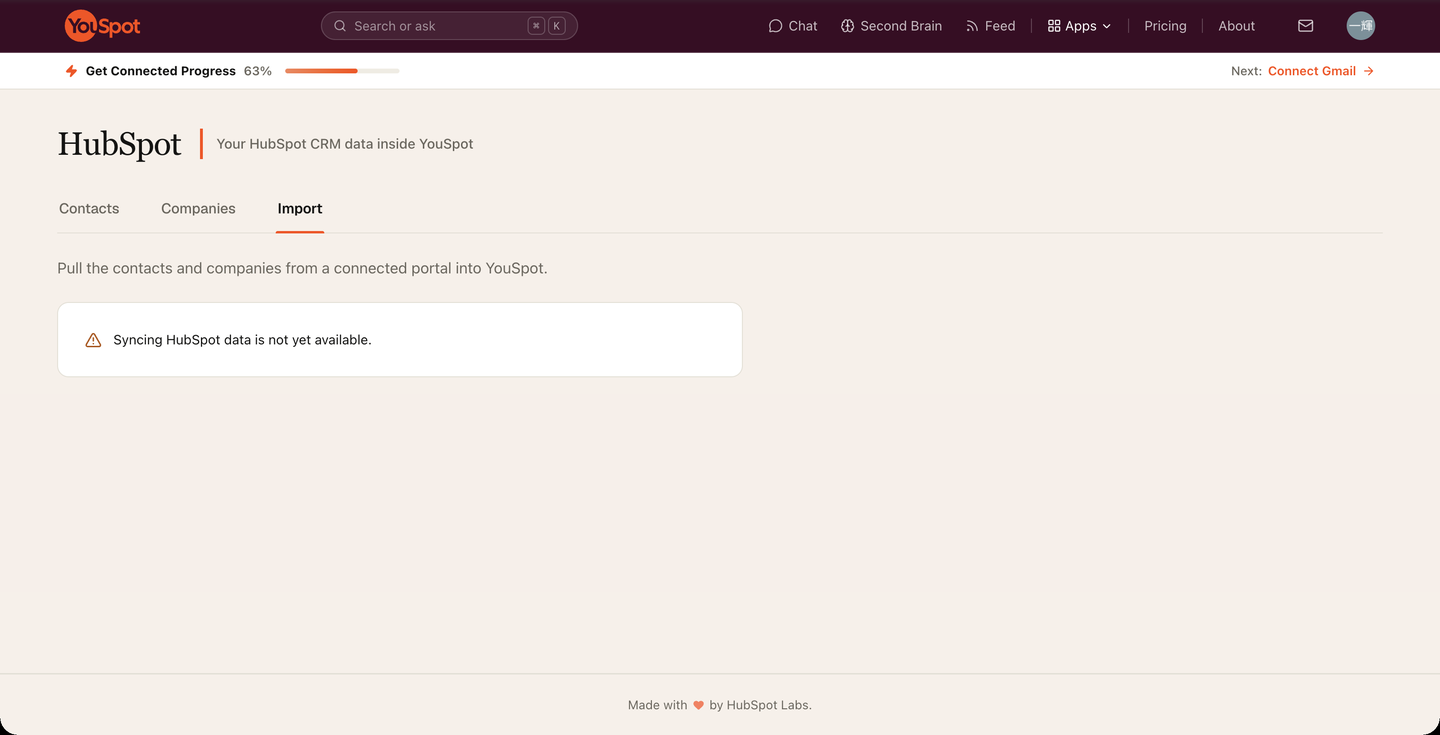Screen dimensions: 1440x735
Task: Click the Chat speech bubble icon
Action: point(775,26)
